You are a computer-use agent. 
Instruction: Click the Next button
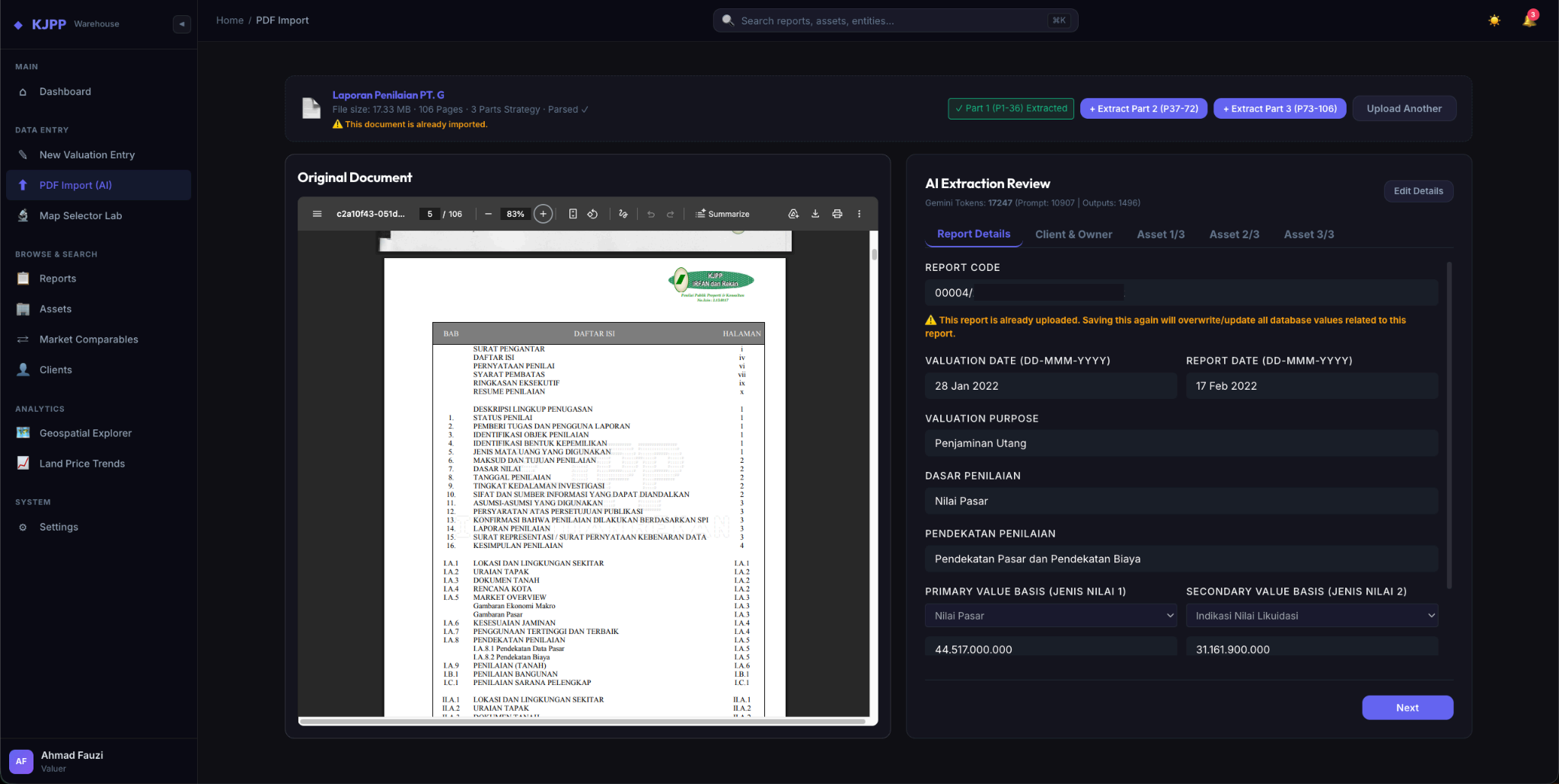pos(1408,708)
